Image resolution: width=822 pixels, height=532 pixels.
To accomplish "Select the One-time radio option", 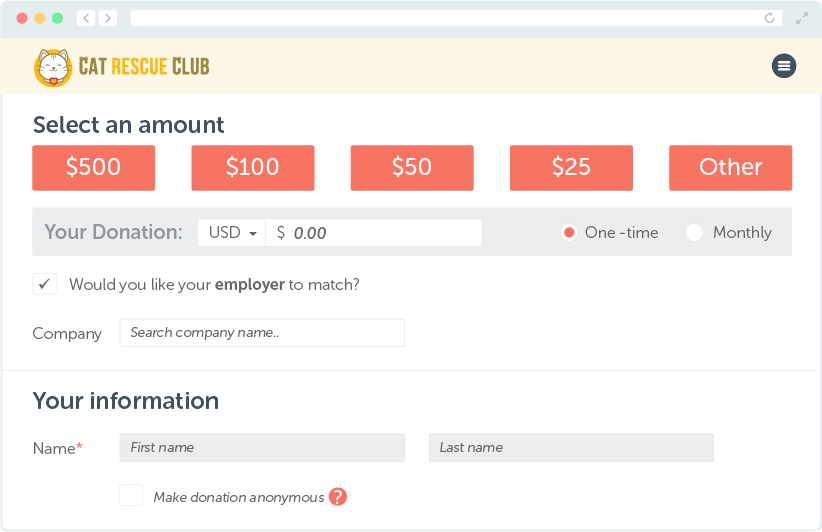I will [569, 232].
